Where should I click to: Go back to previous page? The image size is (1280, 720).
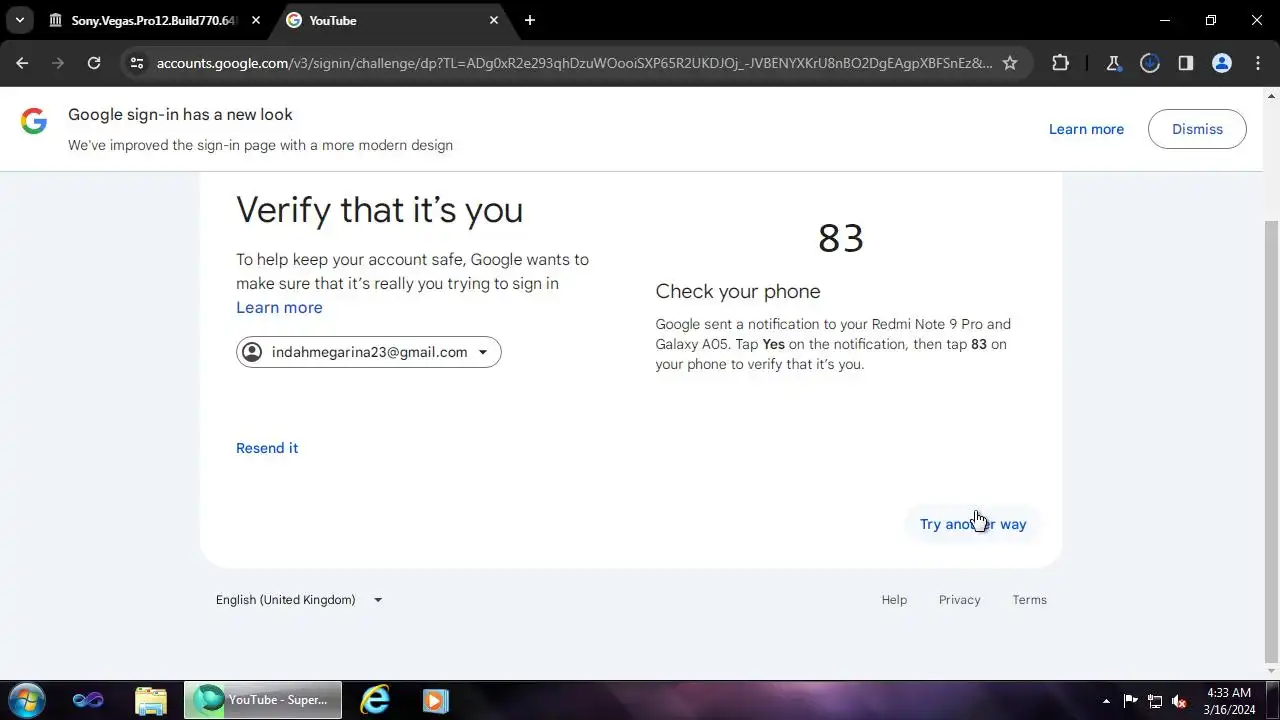(22, 63)
